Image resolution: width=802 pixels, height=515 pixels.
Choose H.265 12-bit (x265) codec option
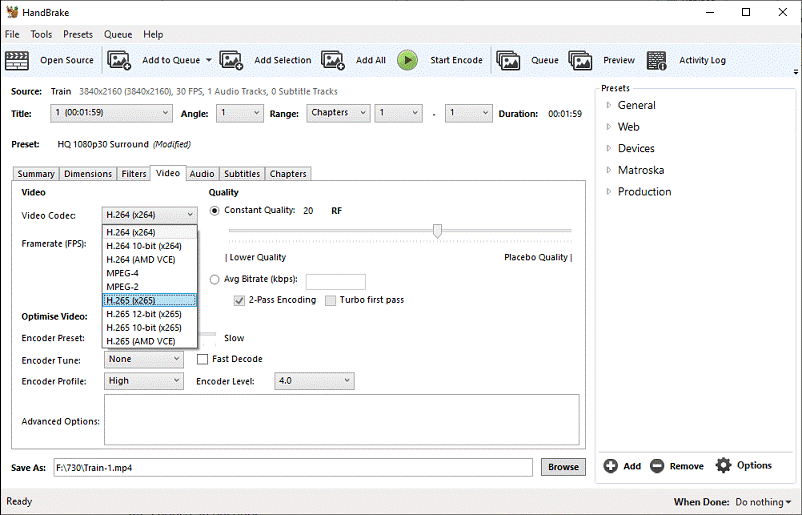pyautogui.click(x=150, y=314)
